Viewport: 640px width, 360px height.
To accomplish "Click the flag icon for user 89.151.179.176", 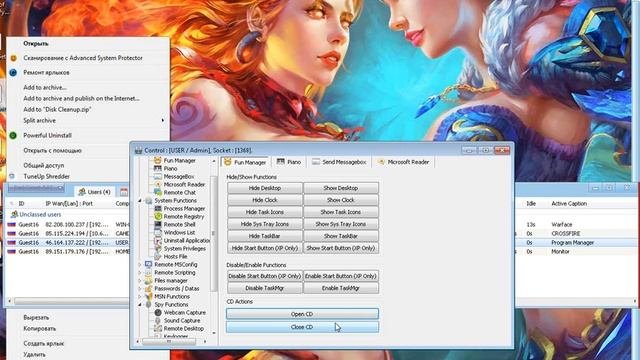I will [11, 251].
